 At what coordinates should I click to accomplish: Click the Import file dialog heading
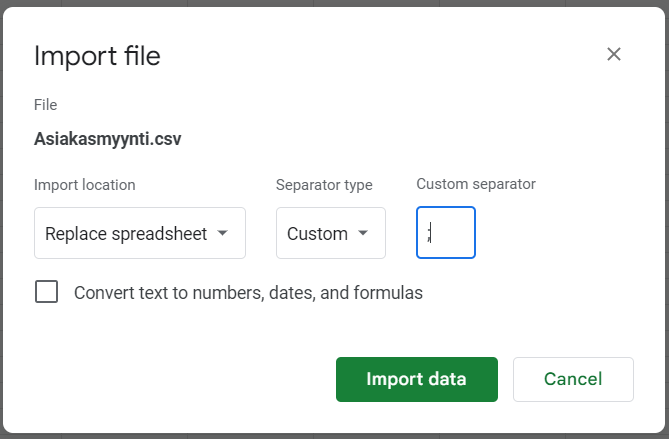97,56
